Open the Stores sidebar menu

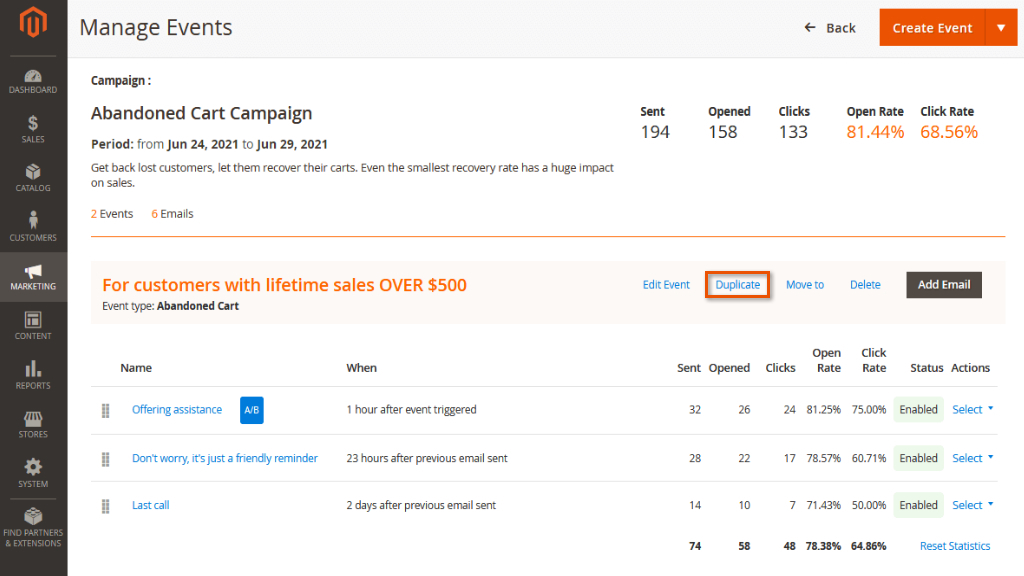click(x=33, y=424)
